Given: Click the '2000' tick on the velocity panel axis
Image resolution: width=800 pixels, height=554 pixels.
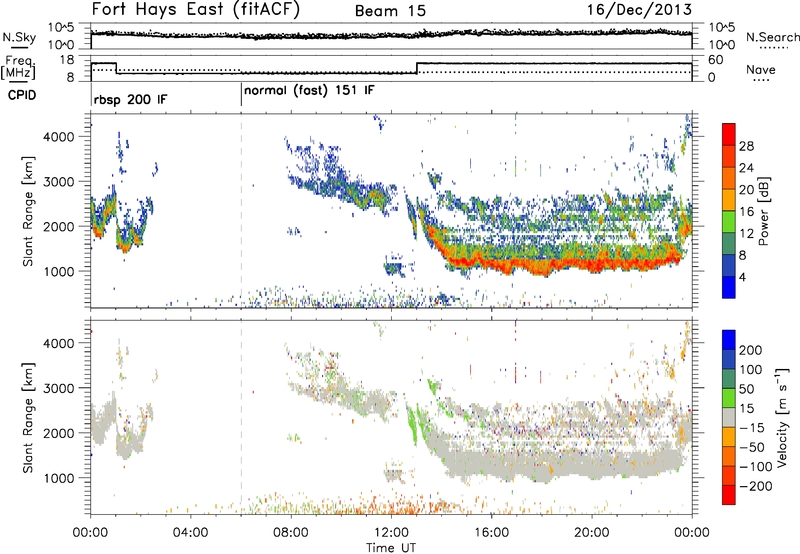Looking at the screenshot, I should click(x=59, y=433).
